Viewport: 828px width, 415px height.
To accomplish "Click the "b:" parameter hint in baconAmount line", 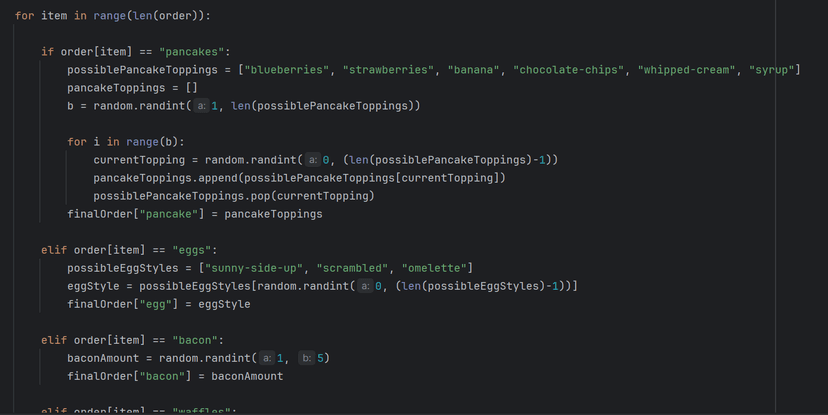I will (x=306, y=358).
